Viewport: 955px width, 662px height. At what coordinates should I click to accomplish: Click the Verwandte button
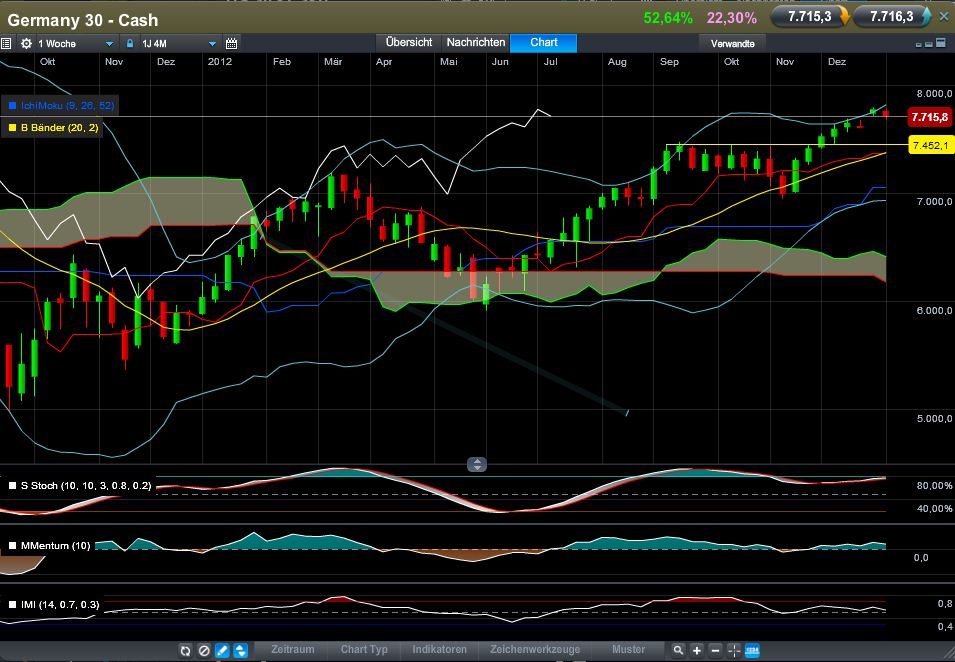coord(733,44)
